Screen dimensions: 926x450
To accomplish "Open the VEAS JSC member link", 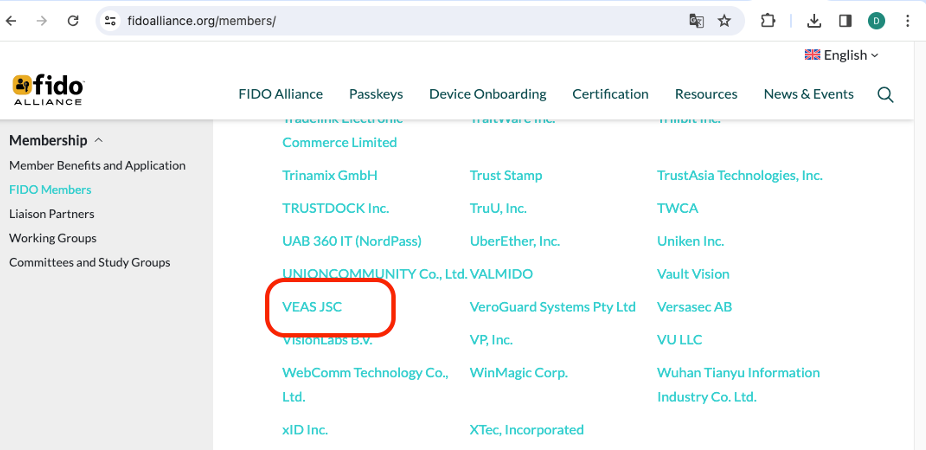I will click(x=312, y=307).
